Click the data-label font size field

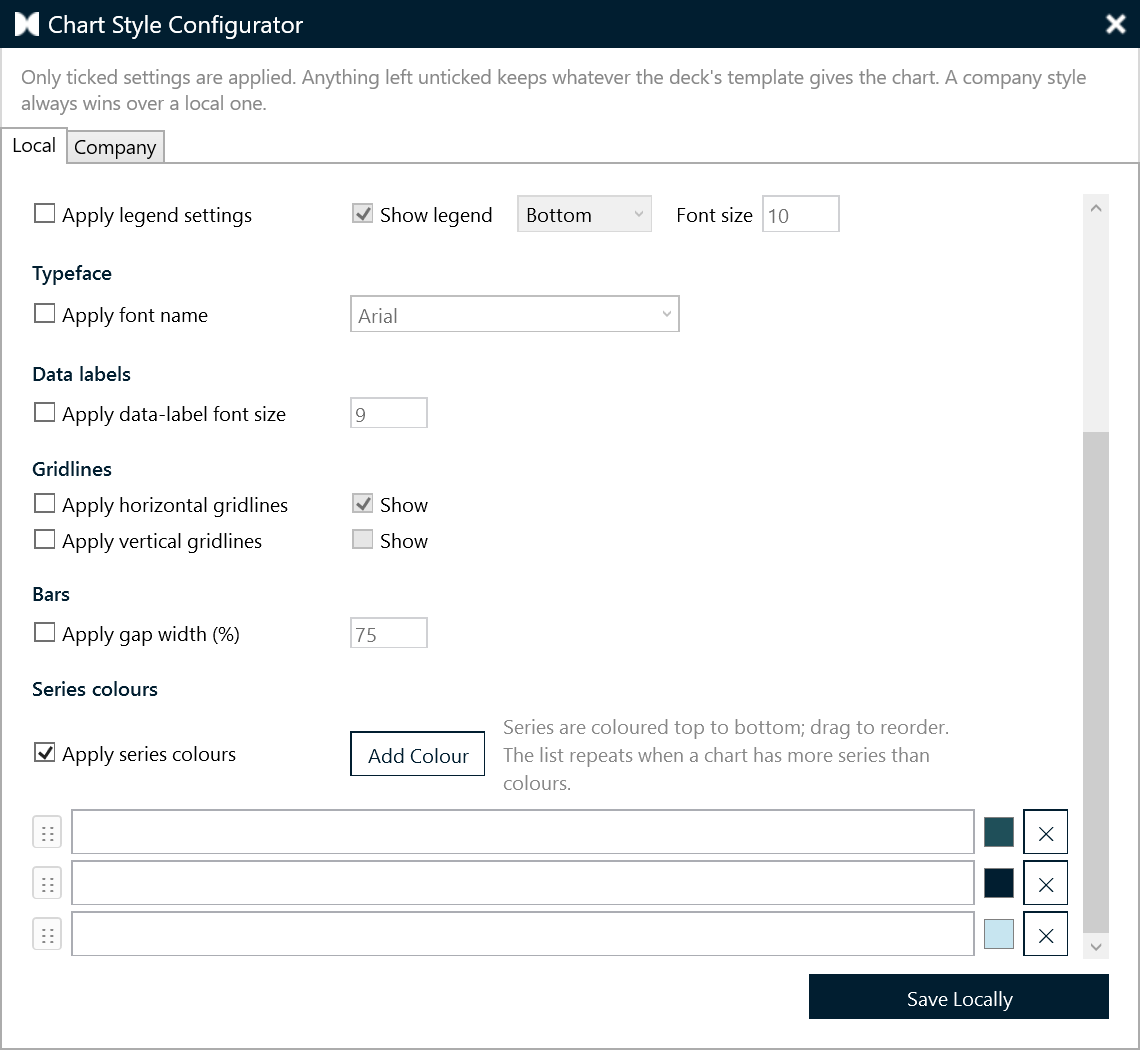coord(389,413)
